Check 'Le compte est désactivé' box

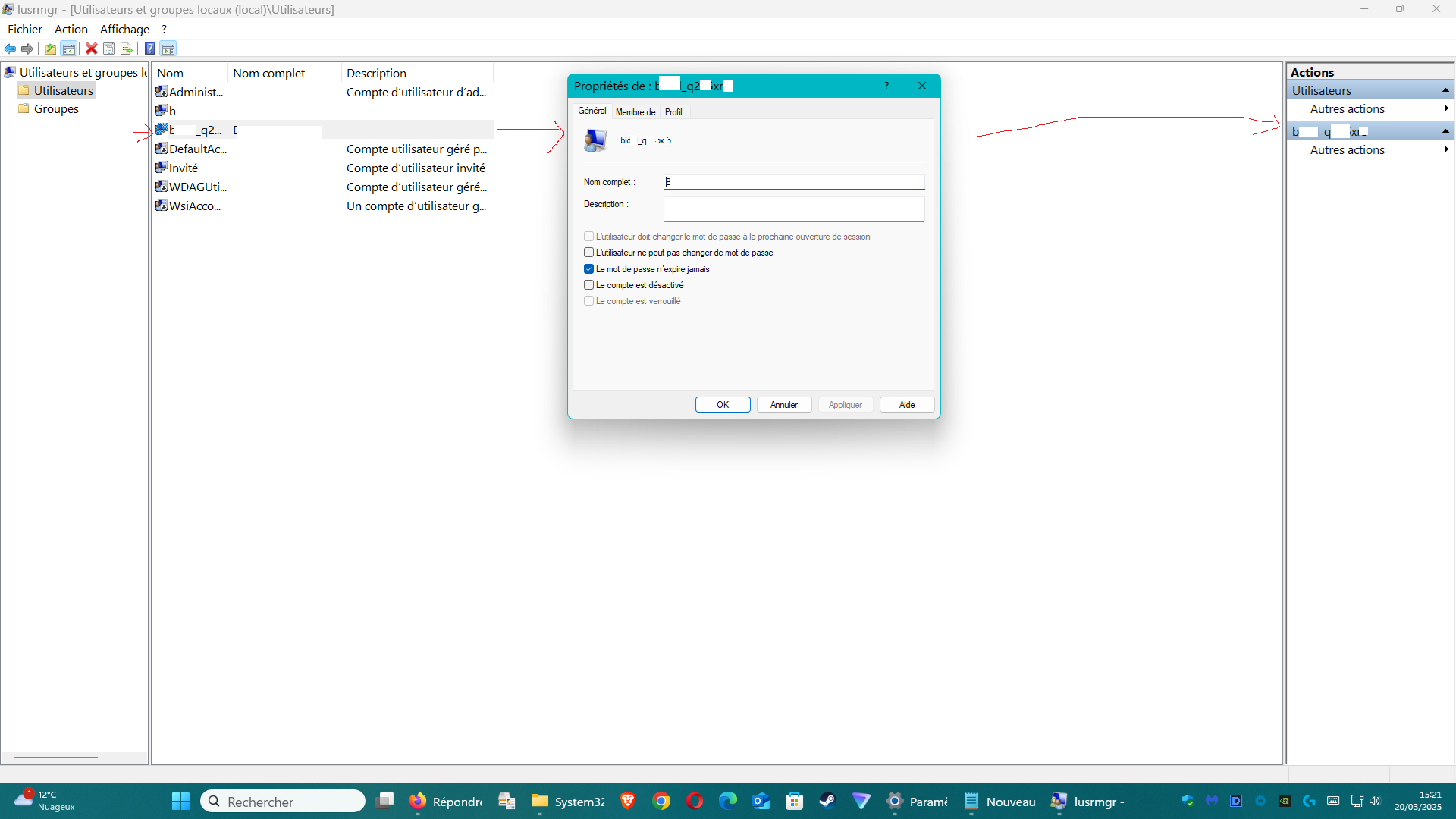point(588,285)
